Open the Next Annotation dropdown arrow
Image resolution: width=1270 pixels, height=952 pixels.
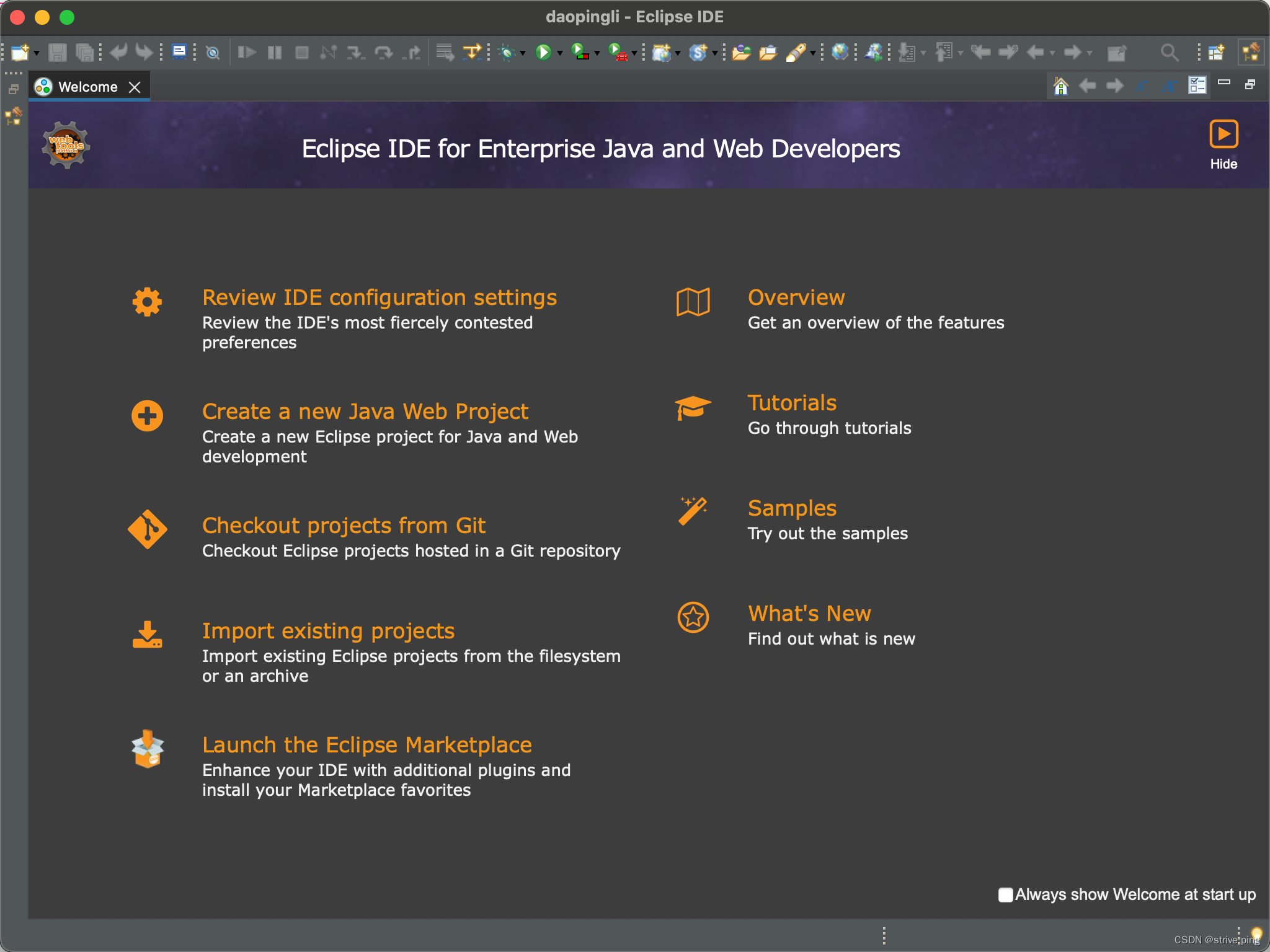coord(923,53)
